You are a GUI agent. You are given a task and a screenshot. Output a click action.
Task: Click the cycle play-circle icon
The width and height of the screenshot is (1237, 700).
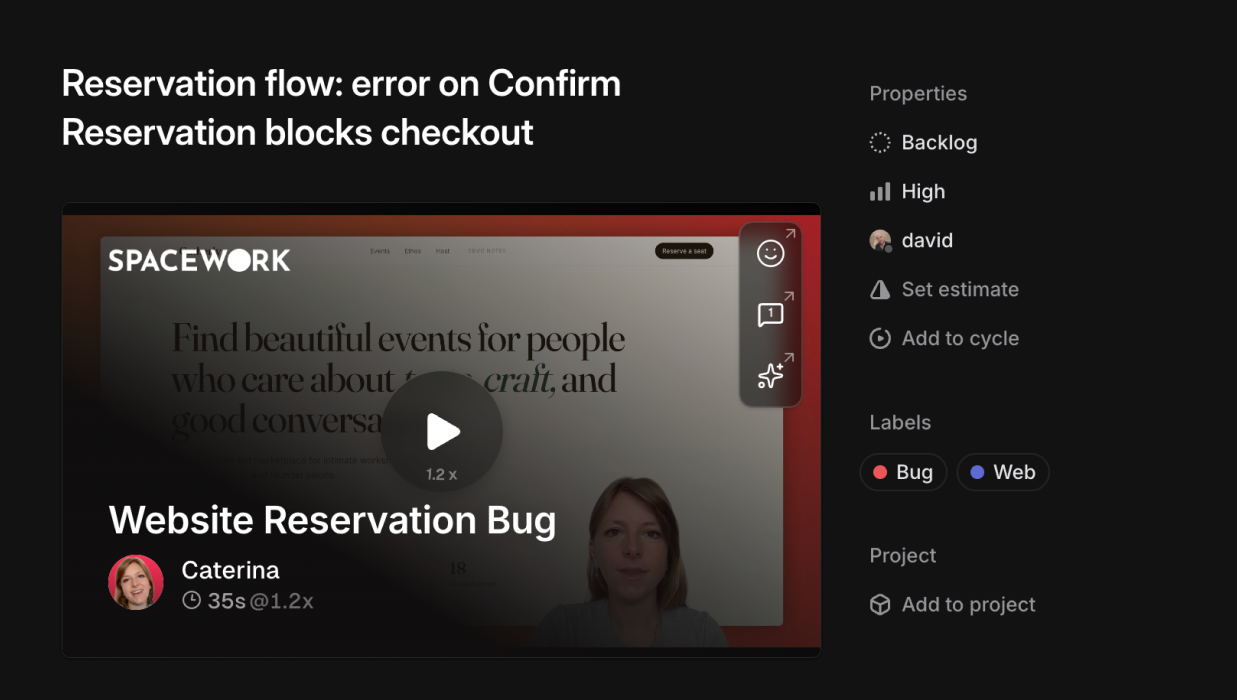tap(880, 338)
